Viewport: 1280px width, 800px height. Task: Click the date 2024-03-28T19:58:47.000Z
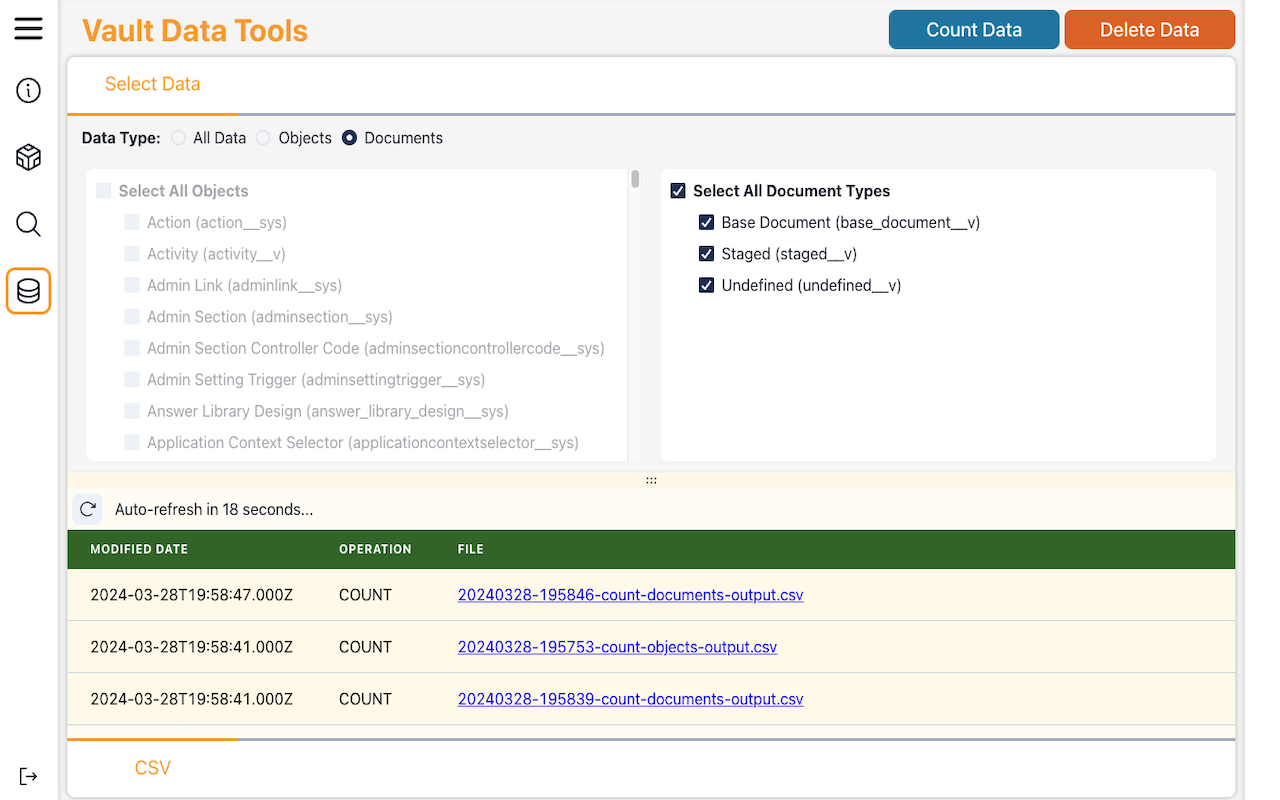(191, 595)
